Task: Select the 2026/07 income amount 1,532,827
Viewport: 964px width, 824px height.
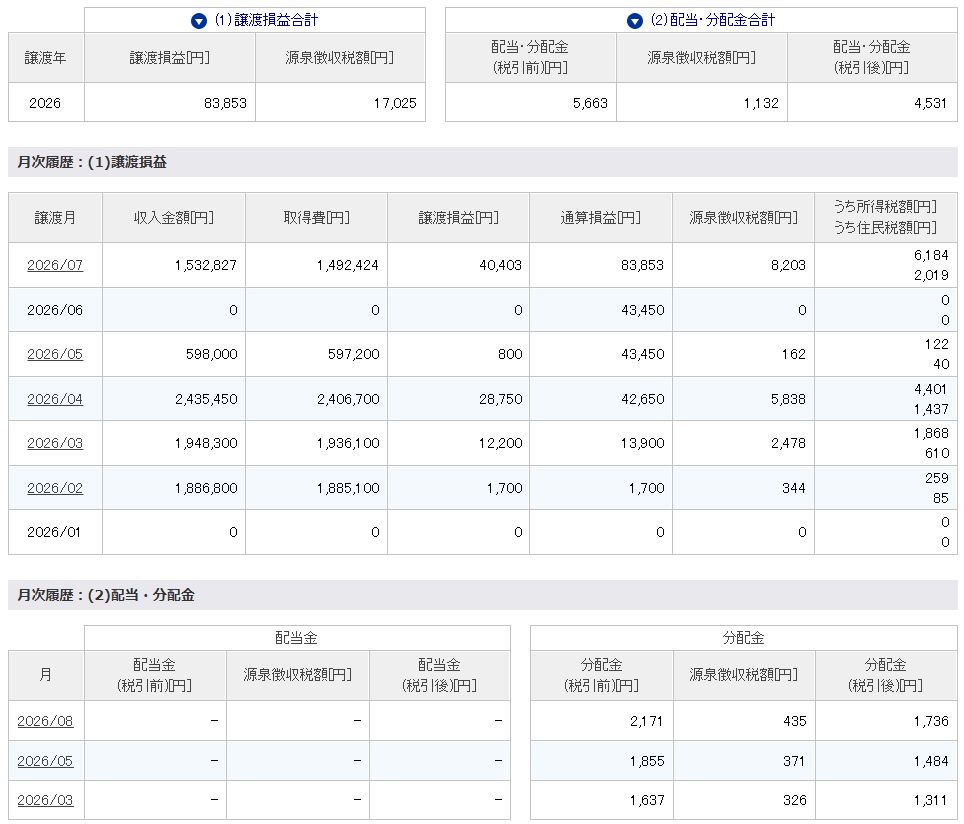Action: (205, 265)
